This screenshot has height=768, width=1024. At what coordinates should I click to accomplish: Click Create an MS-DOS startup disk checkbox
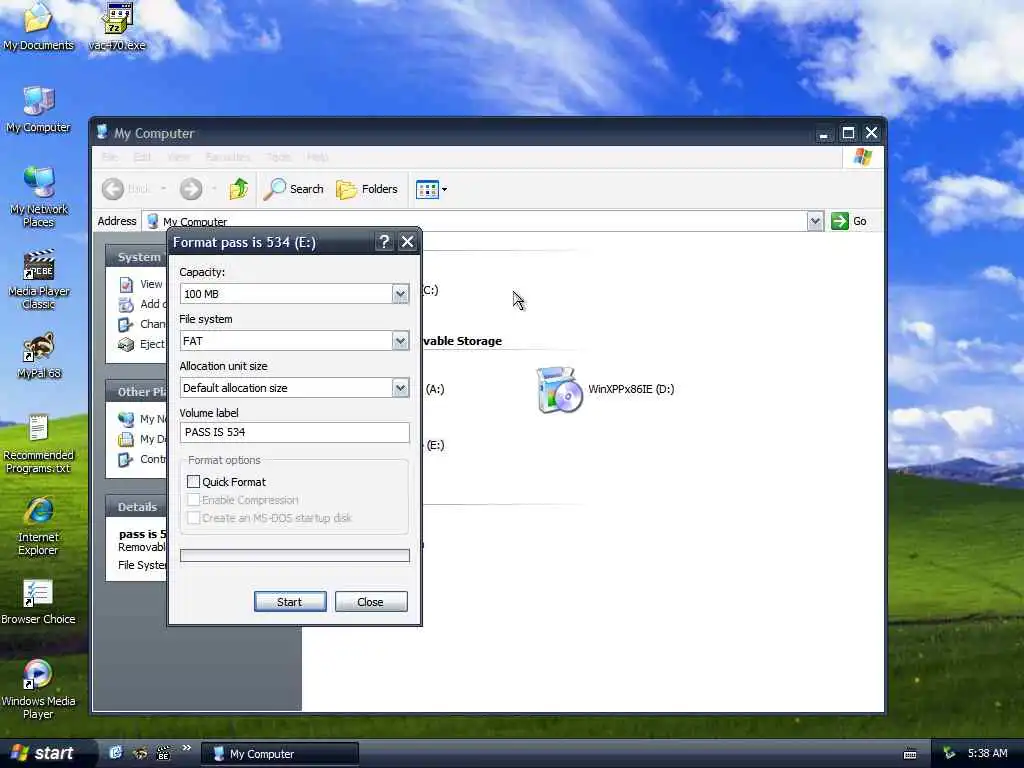(x=193, y=518)
